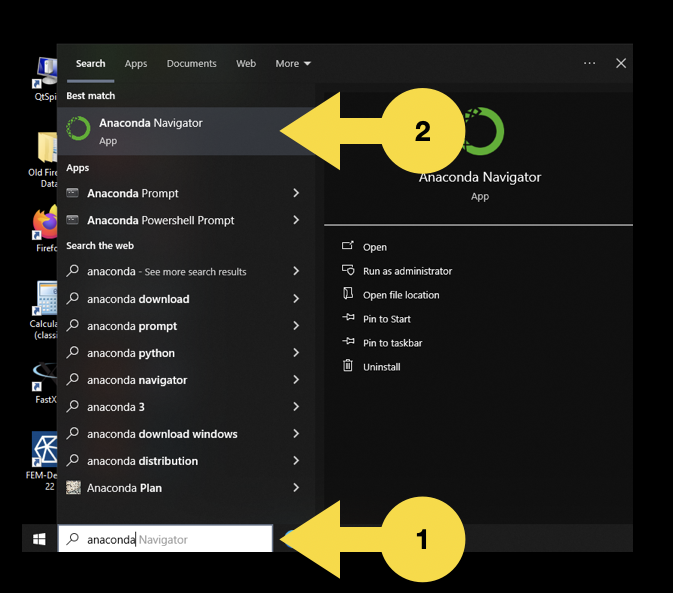Screen dimensions: 673x593
Task: Select 'anaconda download' web suggestion
Action: click(x=186, y=299)
